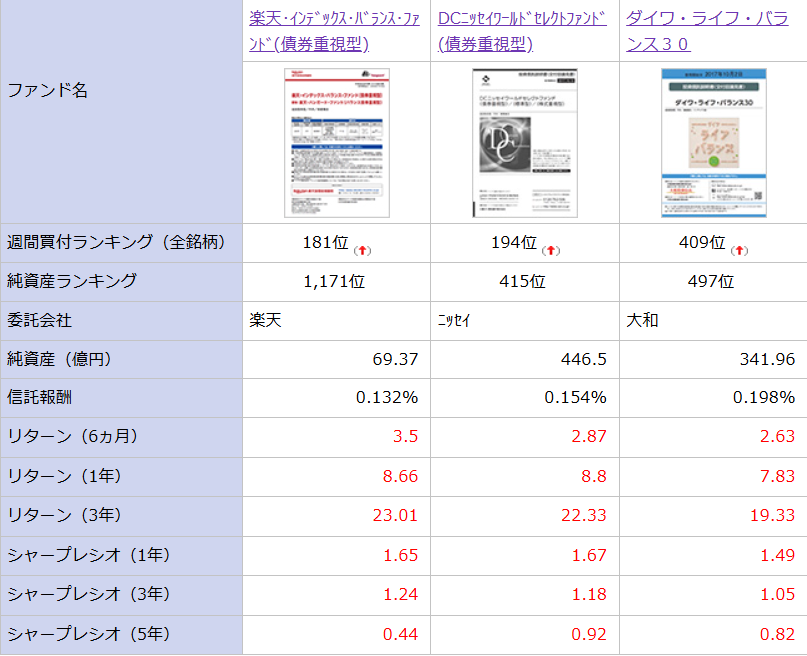Screen dimensions: 807x656
Task: Click the 1.67 Sharpe ratio value
Action: [589, 556]
